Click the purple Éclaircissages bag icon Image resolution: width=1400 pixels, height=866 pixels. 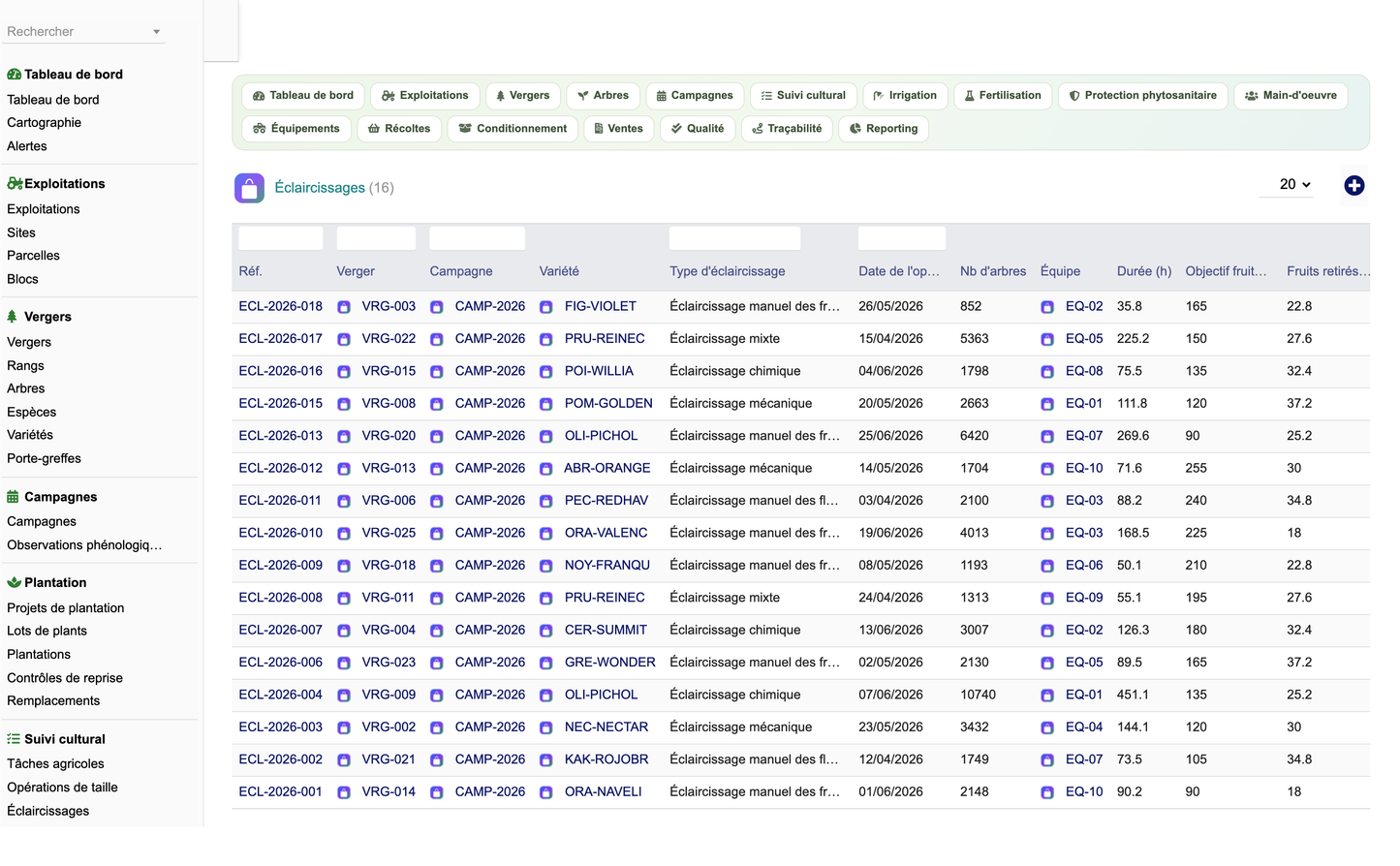point(249,188)
